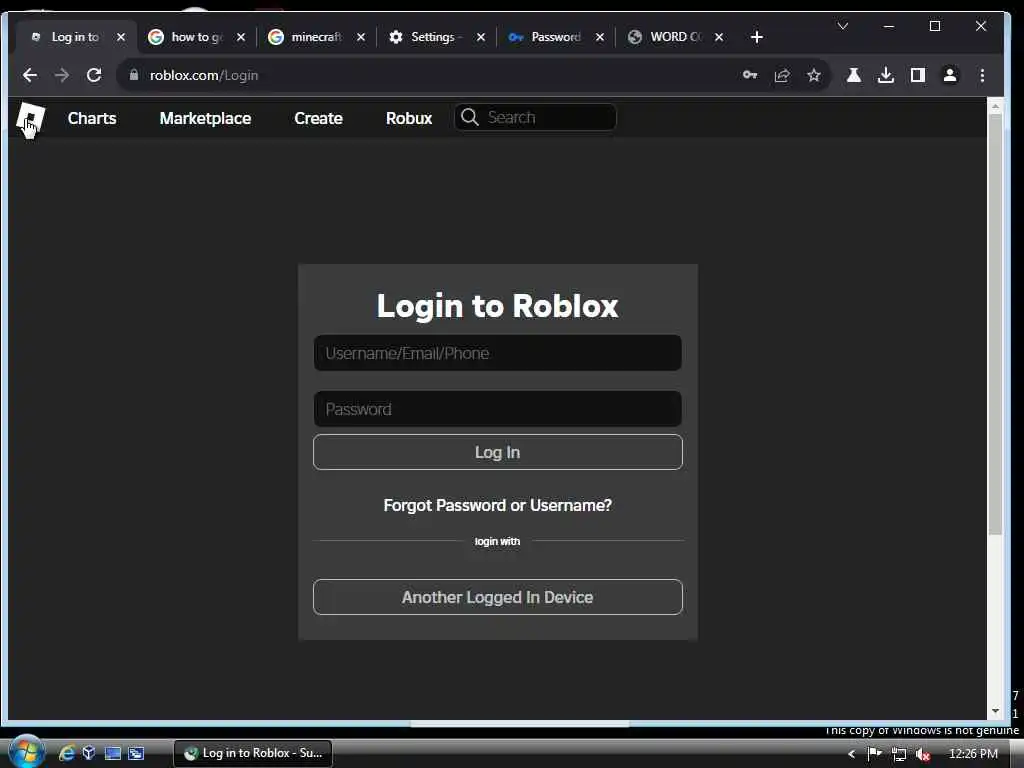Close the 'how to g' tab
The height and width of the screenshot is (768, 1024).
tap(241, 37)
